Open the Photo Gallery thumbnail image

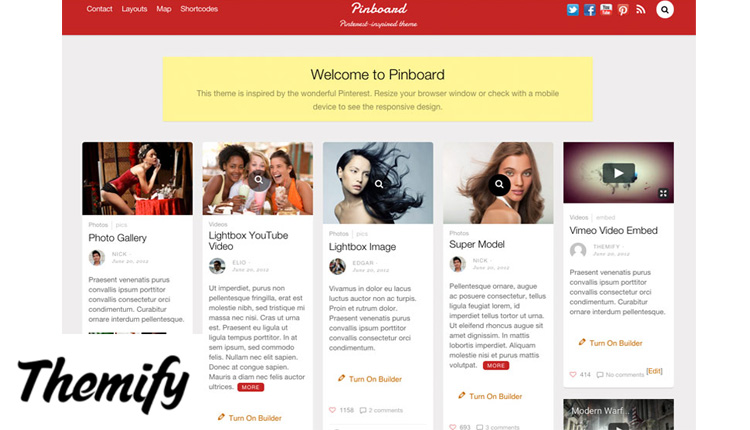[138, 178]
